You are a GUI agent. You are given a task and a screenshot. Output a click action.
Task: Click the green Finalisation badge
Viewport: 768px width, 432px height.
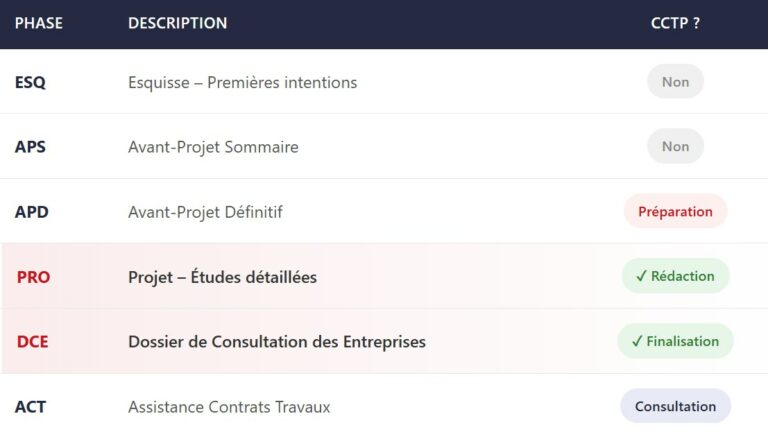pyautogui.click(x=675, y=341)
